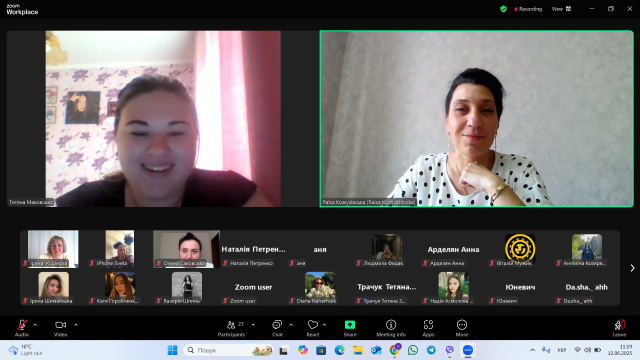Open the weather widget showing Light rain
This screenshot has width=640, height=360.
(x=25, y=350)
